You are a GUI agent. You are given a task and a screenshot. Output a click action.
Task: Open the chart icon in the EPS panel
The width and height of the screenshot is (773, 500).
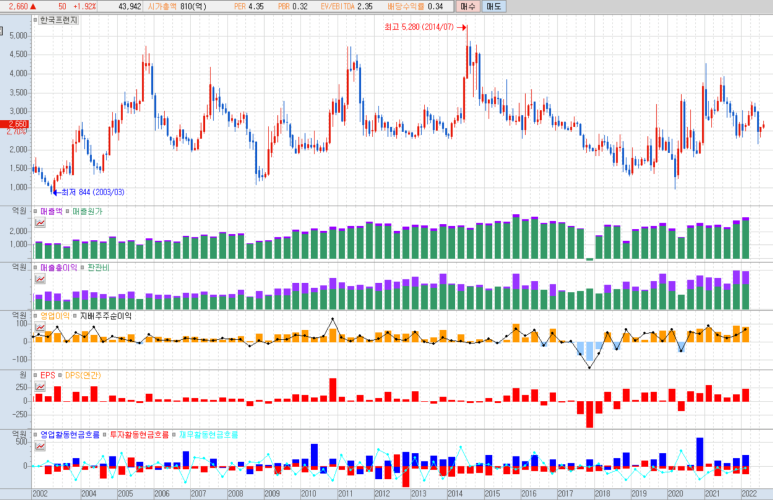coord(40,386)
